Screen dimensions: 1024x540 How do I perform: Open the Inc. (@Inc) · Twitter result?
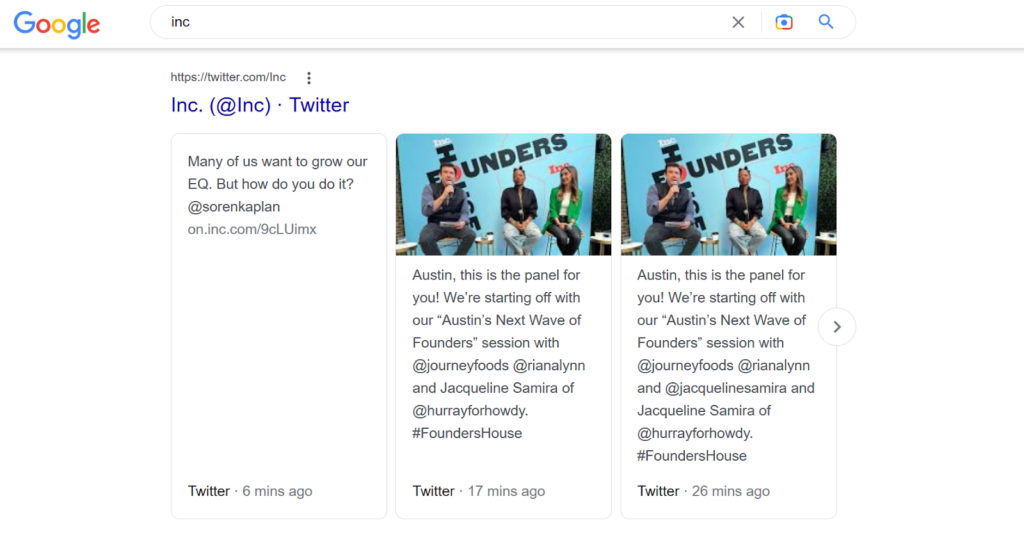(260, 105)
